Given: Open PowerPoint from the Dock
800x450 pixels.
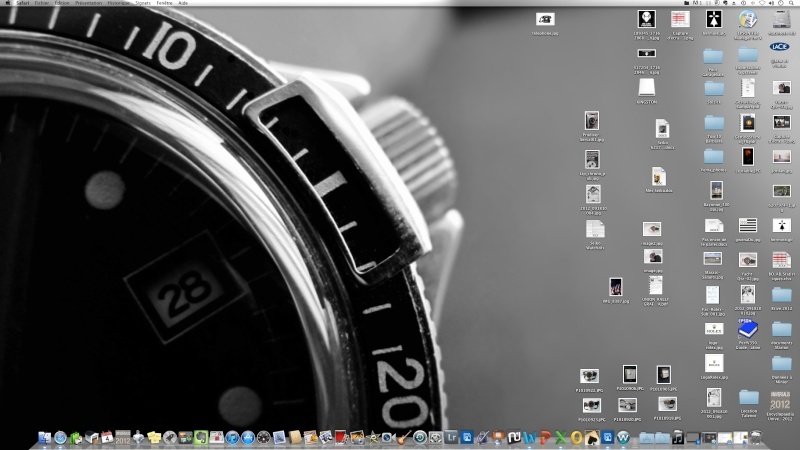Looking at the screenshot, I should click(x=545, y=437).
